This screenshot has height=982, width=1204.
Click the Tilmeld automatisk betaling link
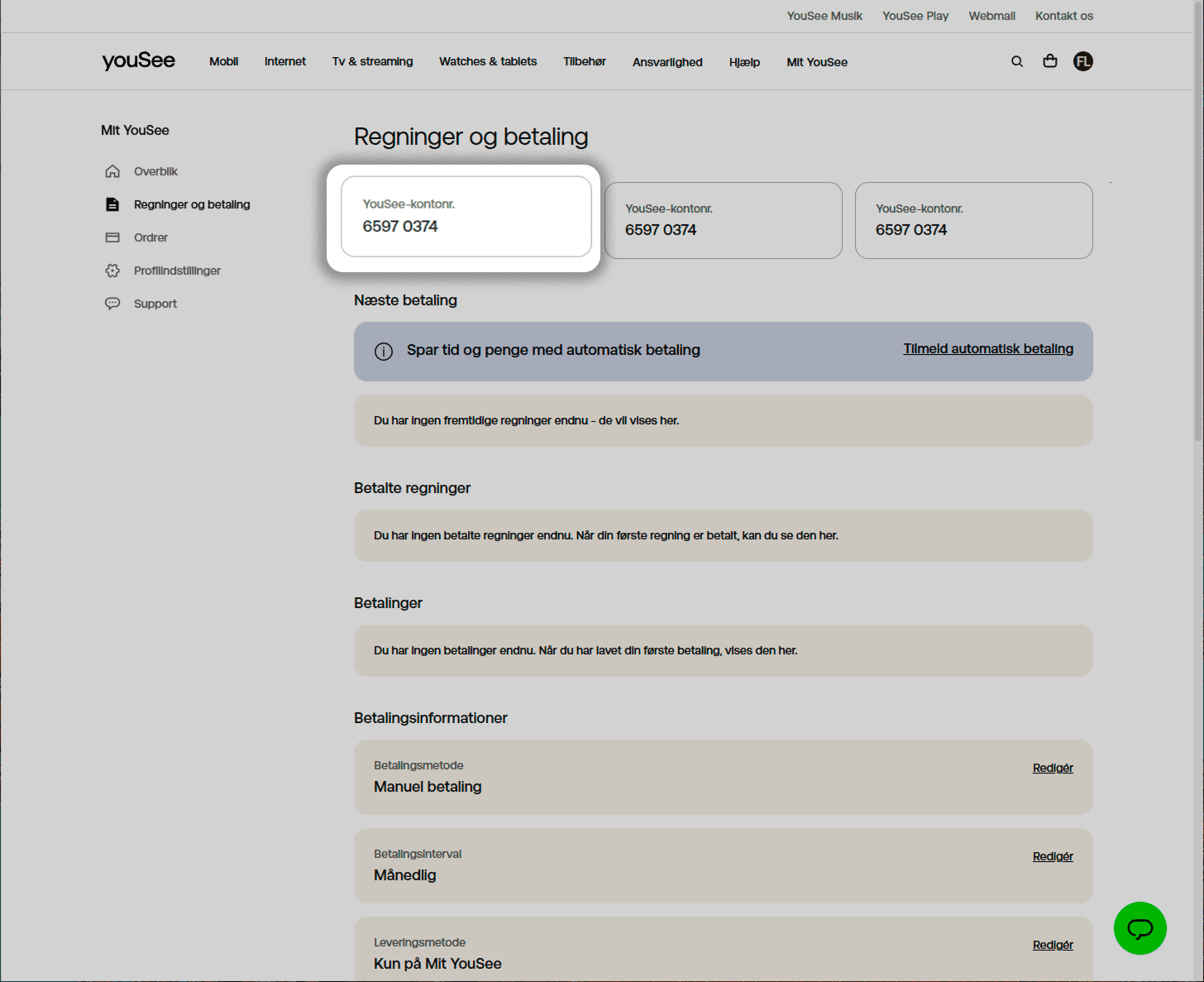click(x=987, y=349)
